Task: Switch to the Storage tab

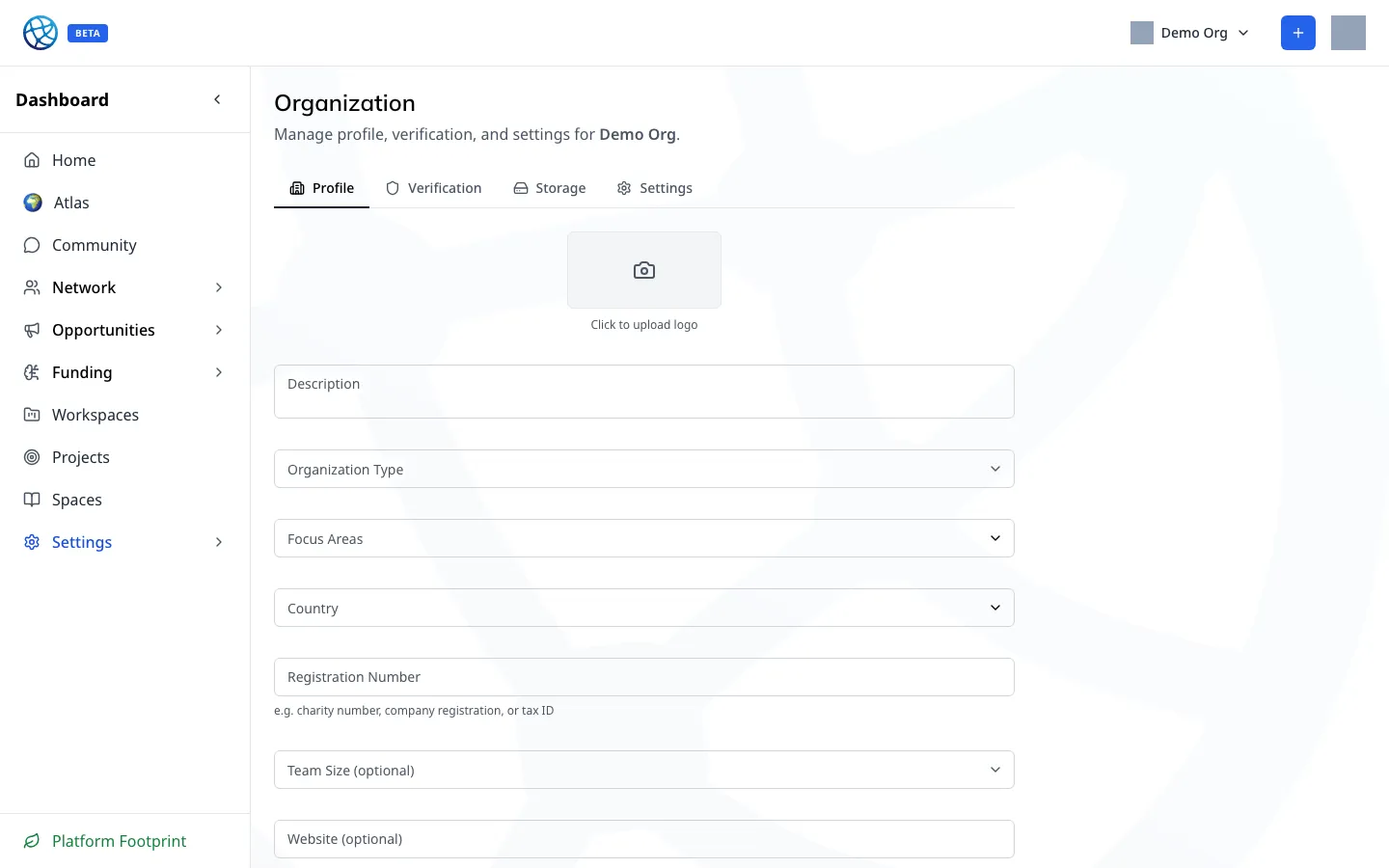Action: 549,188
